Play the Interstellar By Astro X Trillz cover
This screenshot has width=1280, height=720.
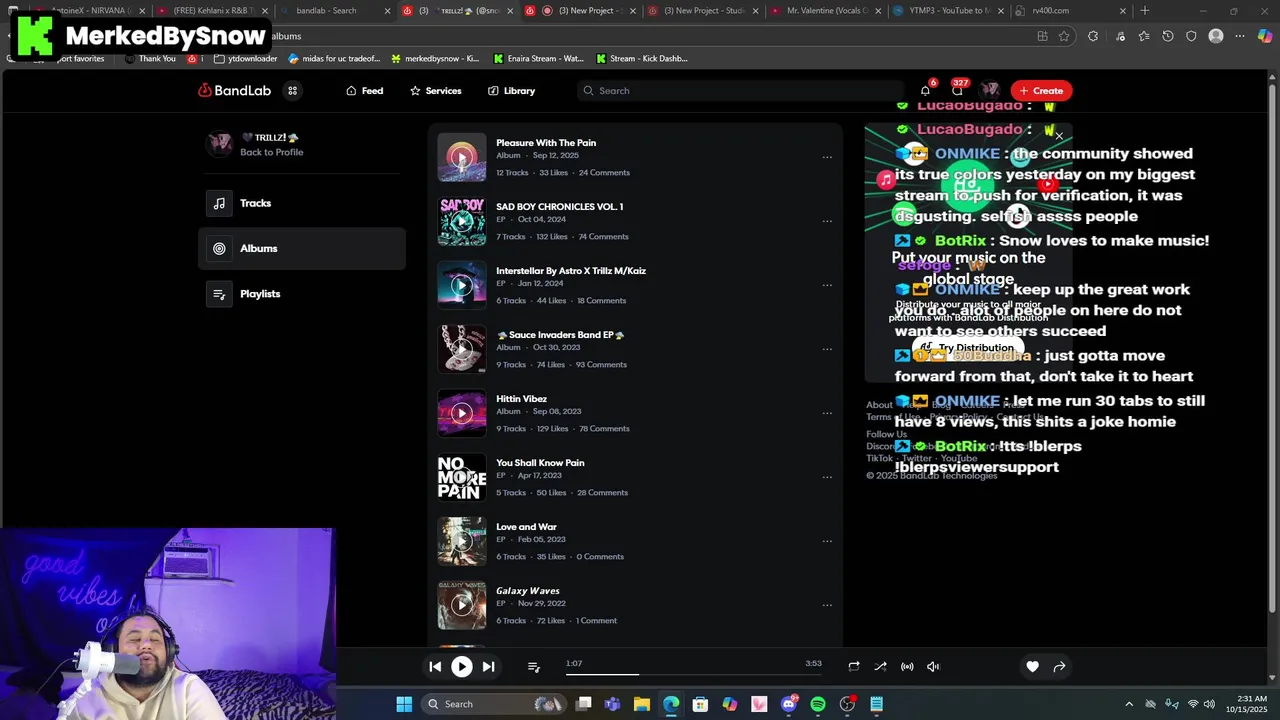(x=461, y=286)
